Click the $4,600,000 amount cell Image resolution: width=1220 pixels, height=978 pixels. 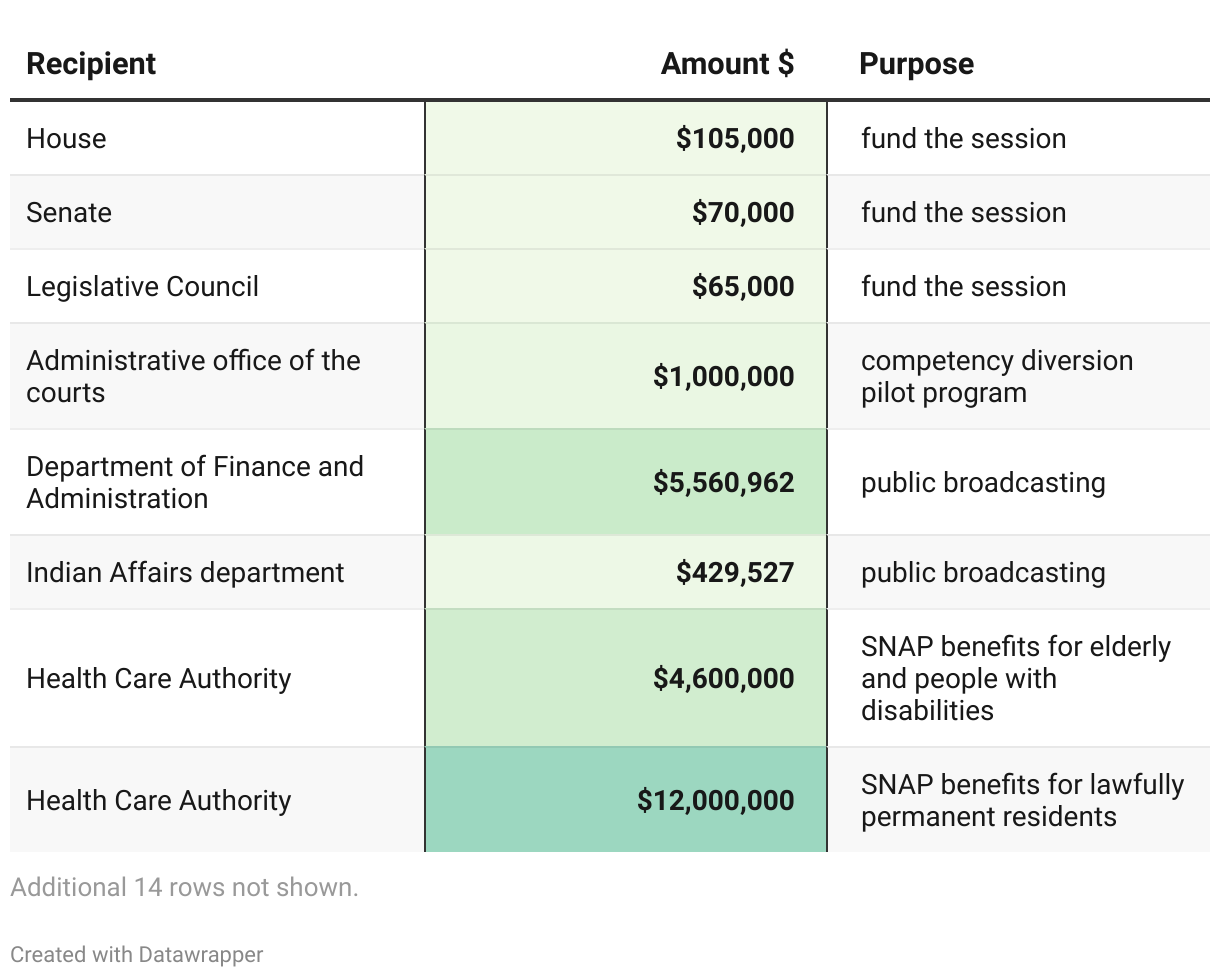point(723,678)
